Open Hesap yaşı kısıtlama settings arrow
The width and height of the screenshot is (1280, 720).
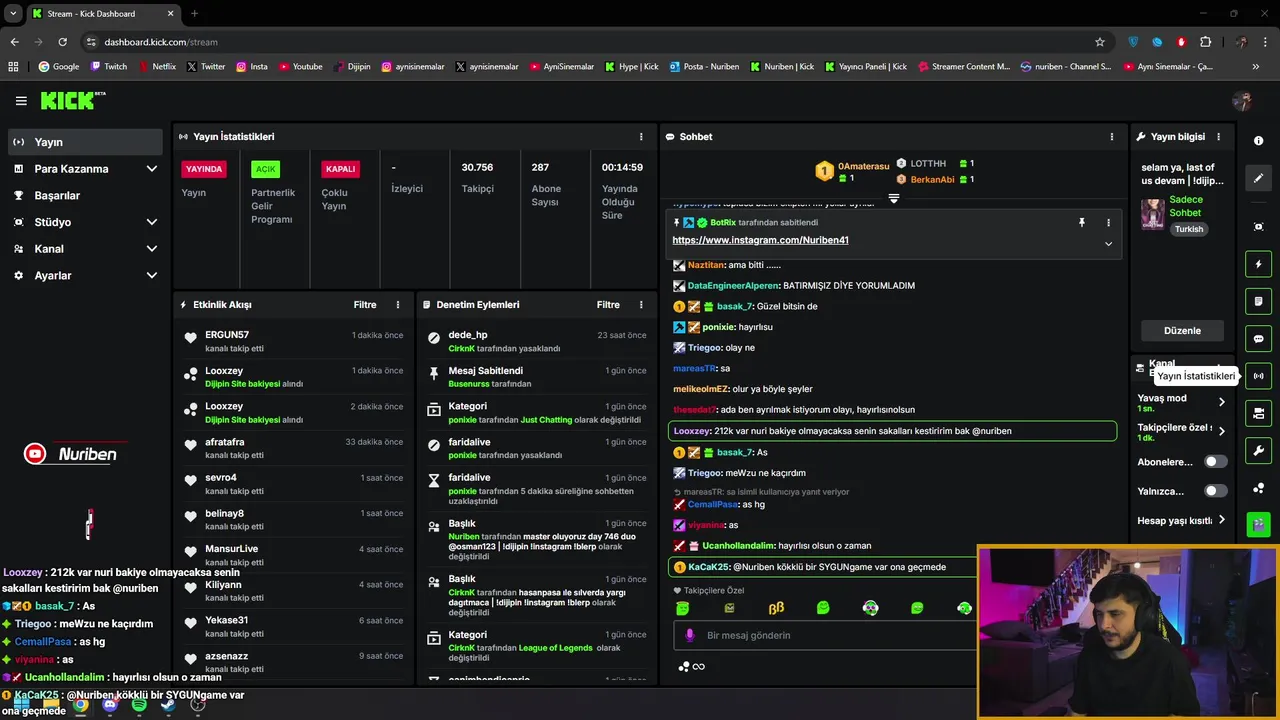point(1221,520)
